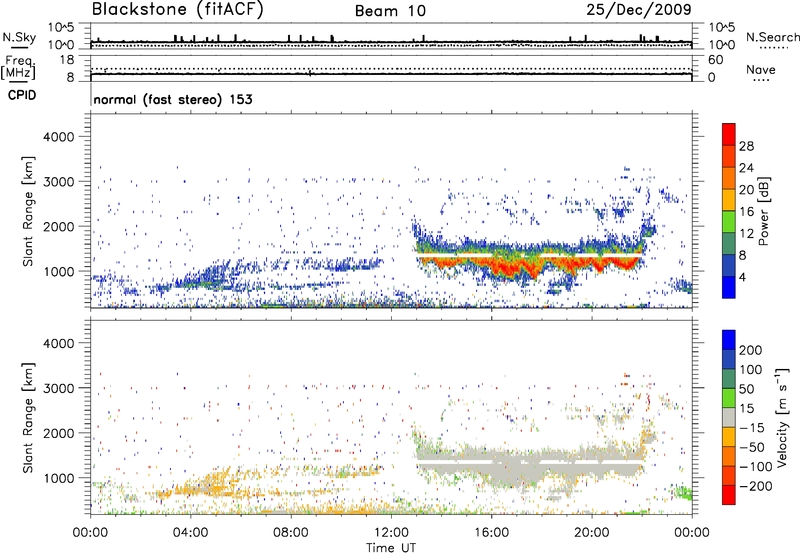Click the 'CPID' row label

[x=22, y=95]
